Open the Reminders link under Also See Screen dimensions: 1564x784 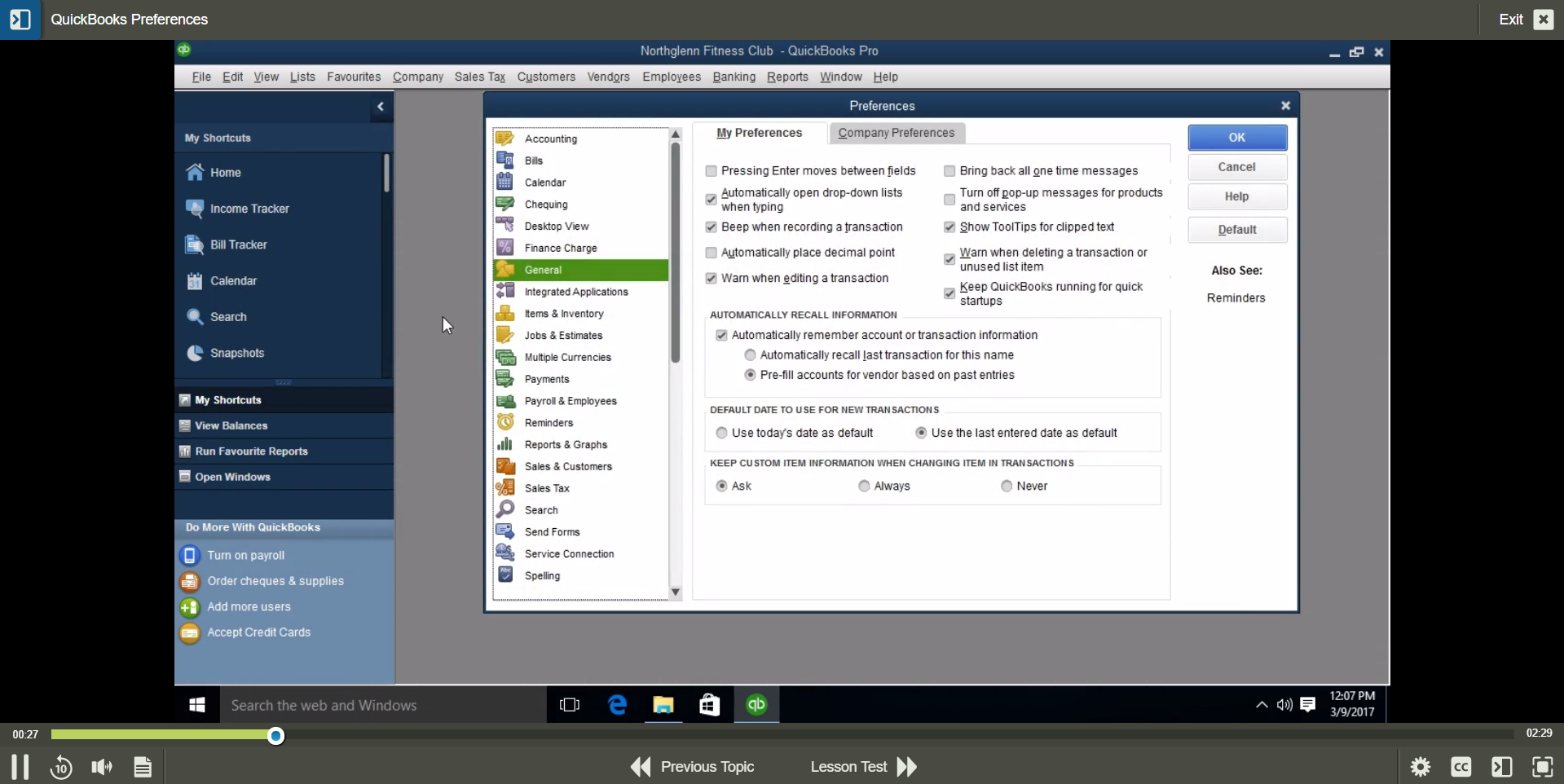click(1236, 297)
